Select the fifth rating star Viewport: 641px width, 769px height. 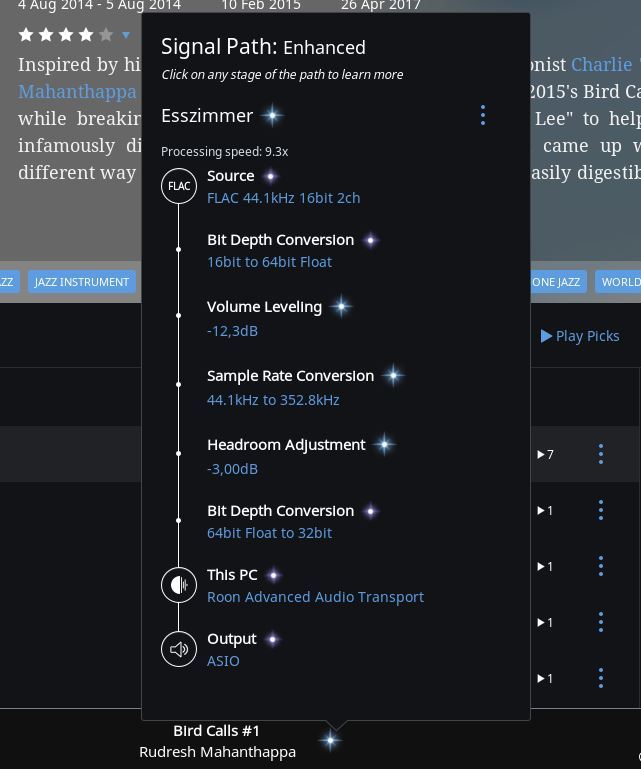tap(106, 35)
